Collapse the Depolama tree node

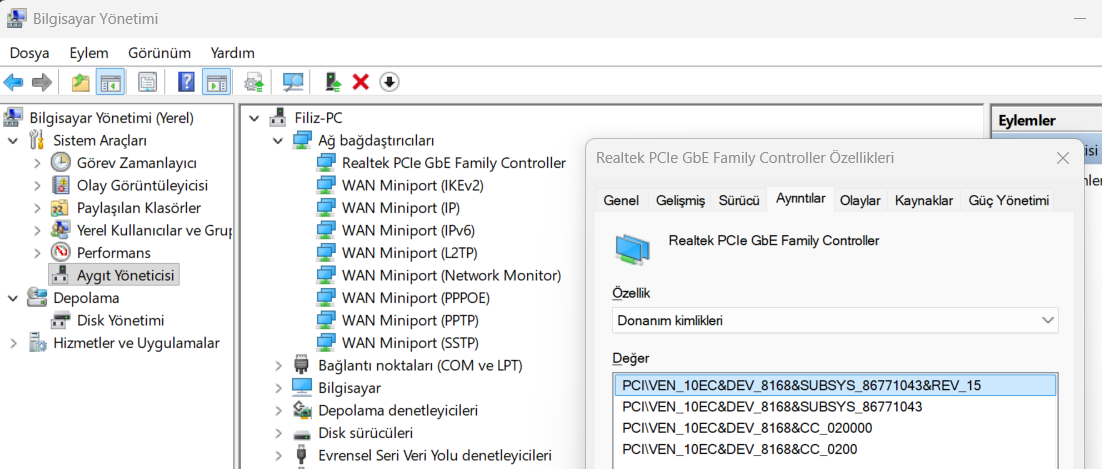pos(13,297)
